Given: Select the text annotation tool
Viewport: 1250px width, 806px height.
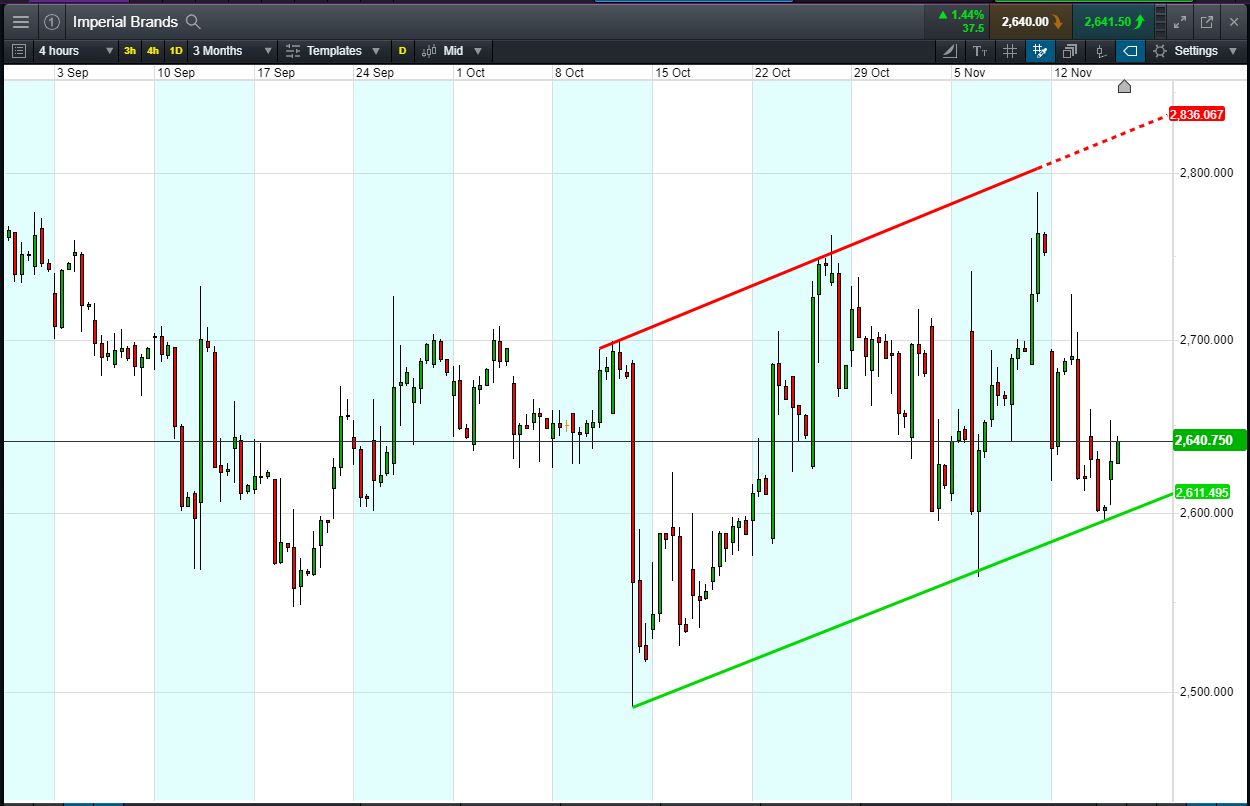Looking at the screenshot, I should 979,50.
